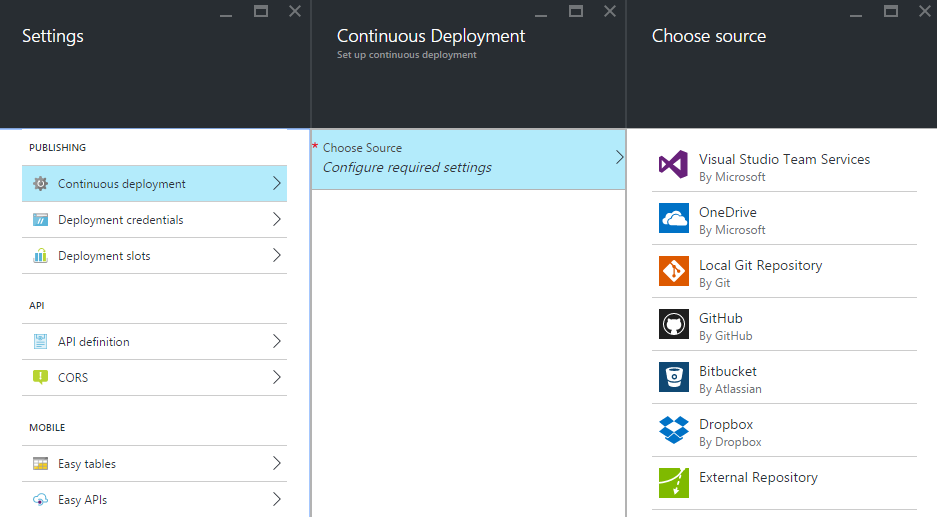Click the Continuous deployment gear icon
This screenshot has width=937, height=517.
tap(40, 184)
